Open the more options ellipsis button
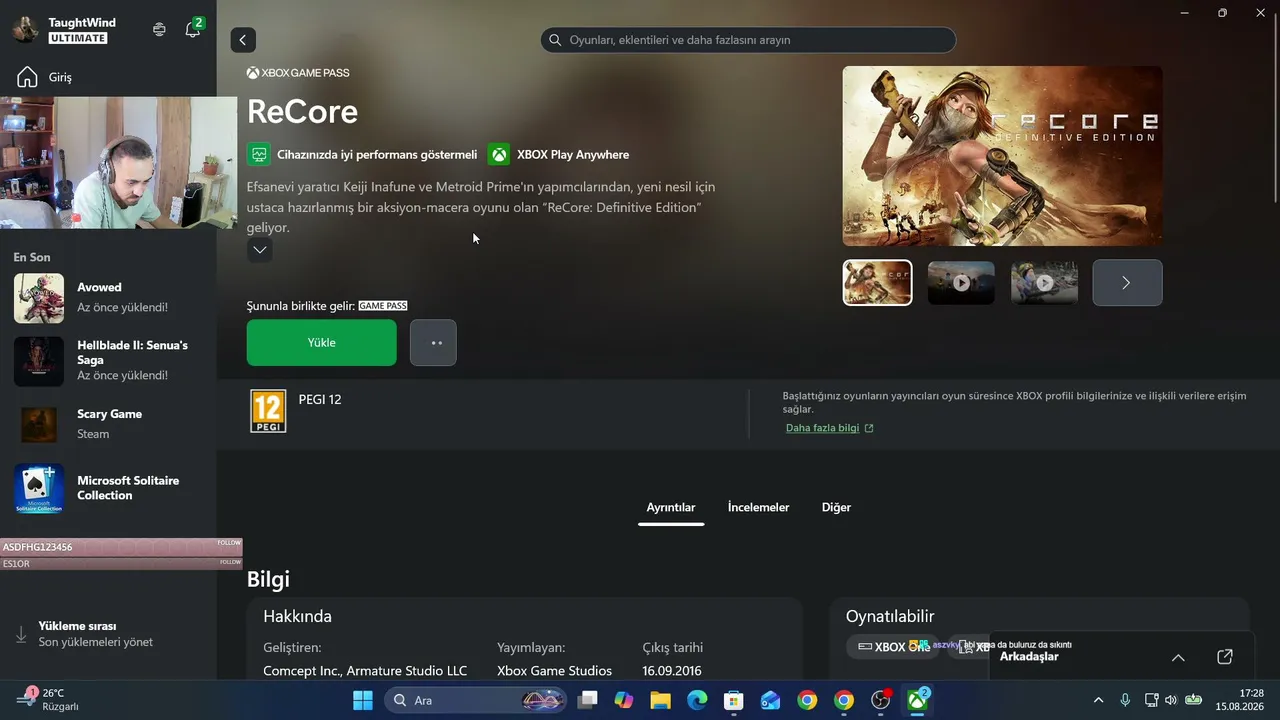 pos(434,343)
